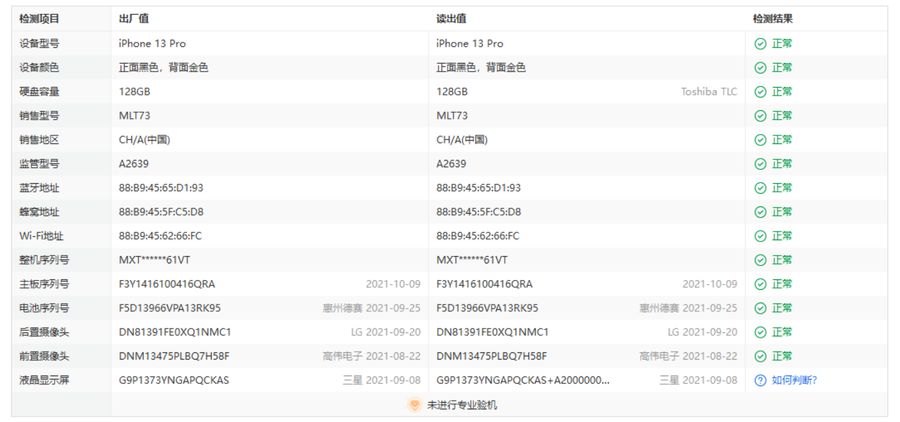Click the green check icon in 销售地区 row
Screen dimensions: 900x422
tap(761, 140)
